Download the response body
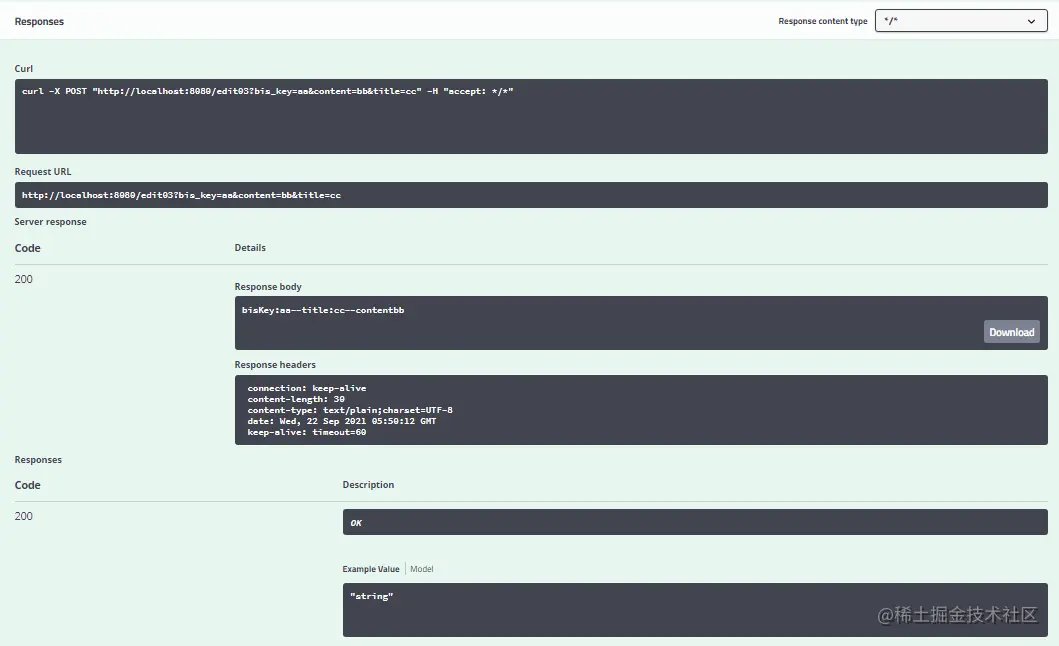Screen dimensions: 1059x646 click(x=1011, y=332)
